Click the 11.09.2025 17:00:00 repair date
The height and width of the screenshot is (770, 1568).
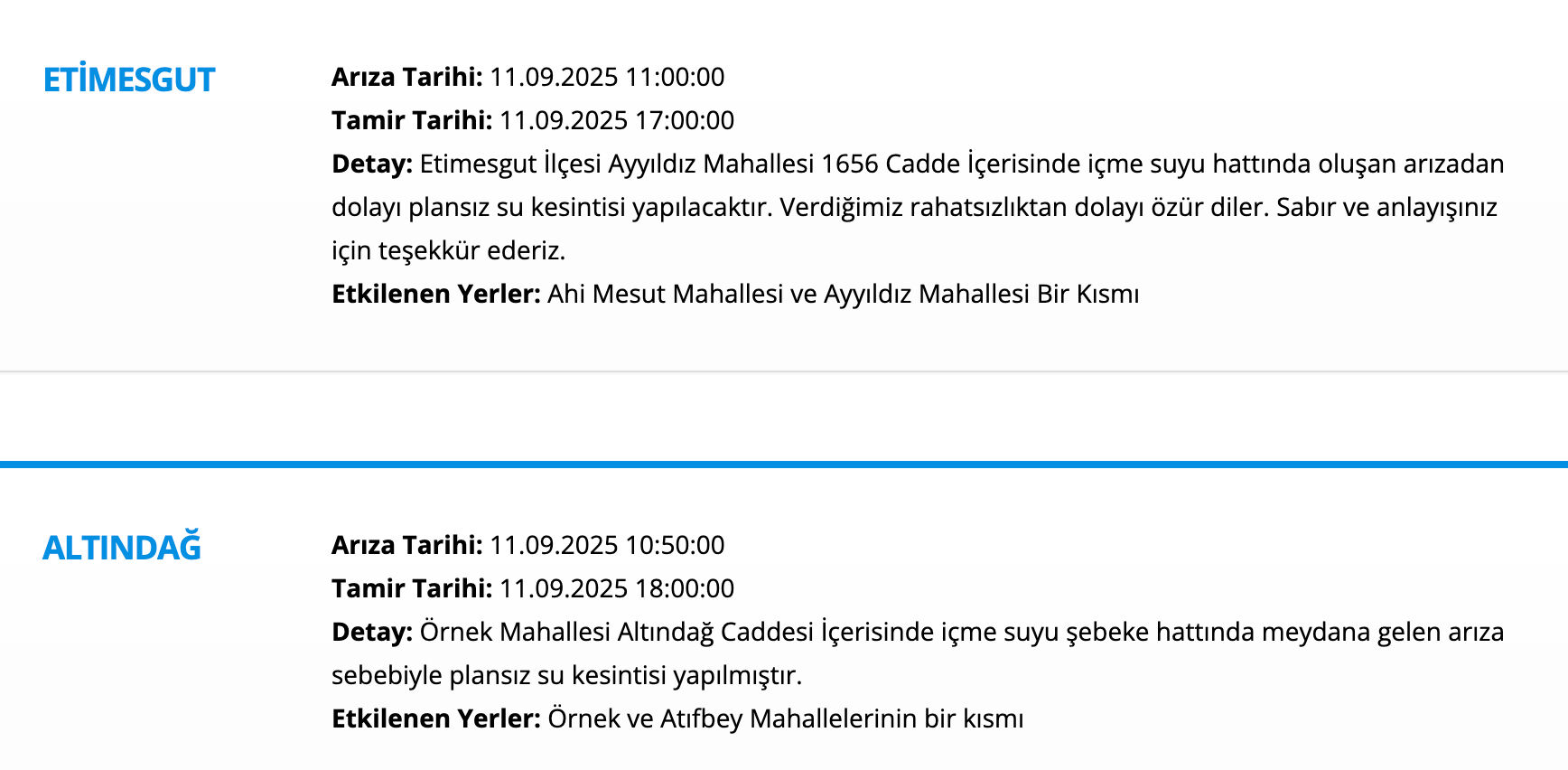pos(617,120)
